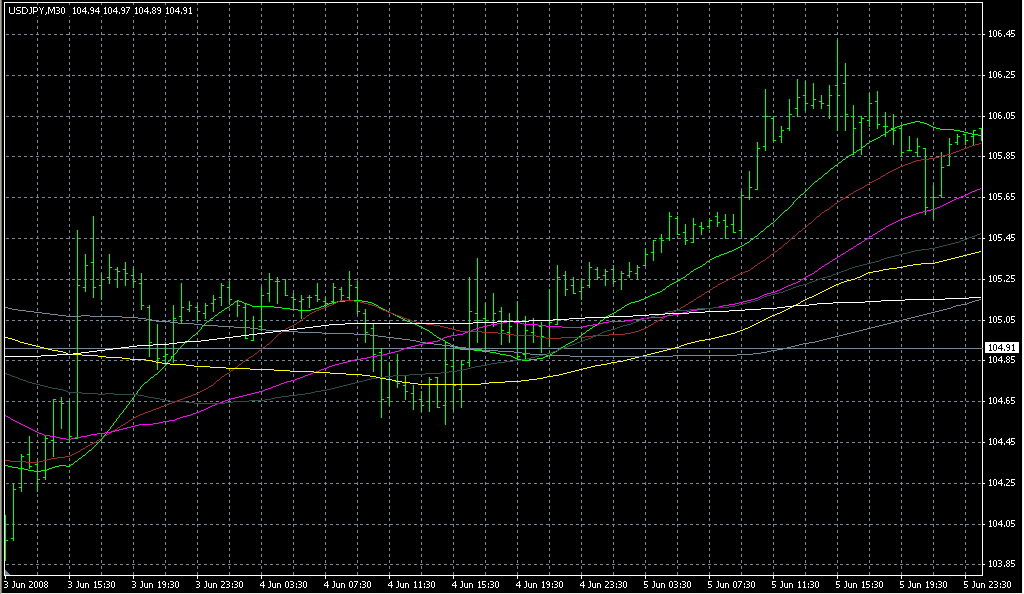Screen dimensions: 1024x594
Task: Select the 103.85 price label
Action: pos(1001,565)
